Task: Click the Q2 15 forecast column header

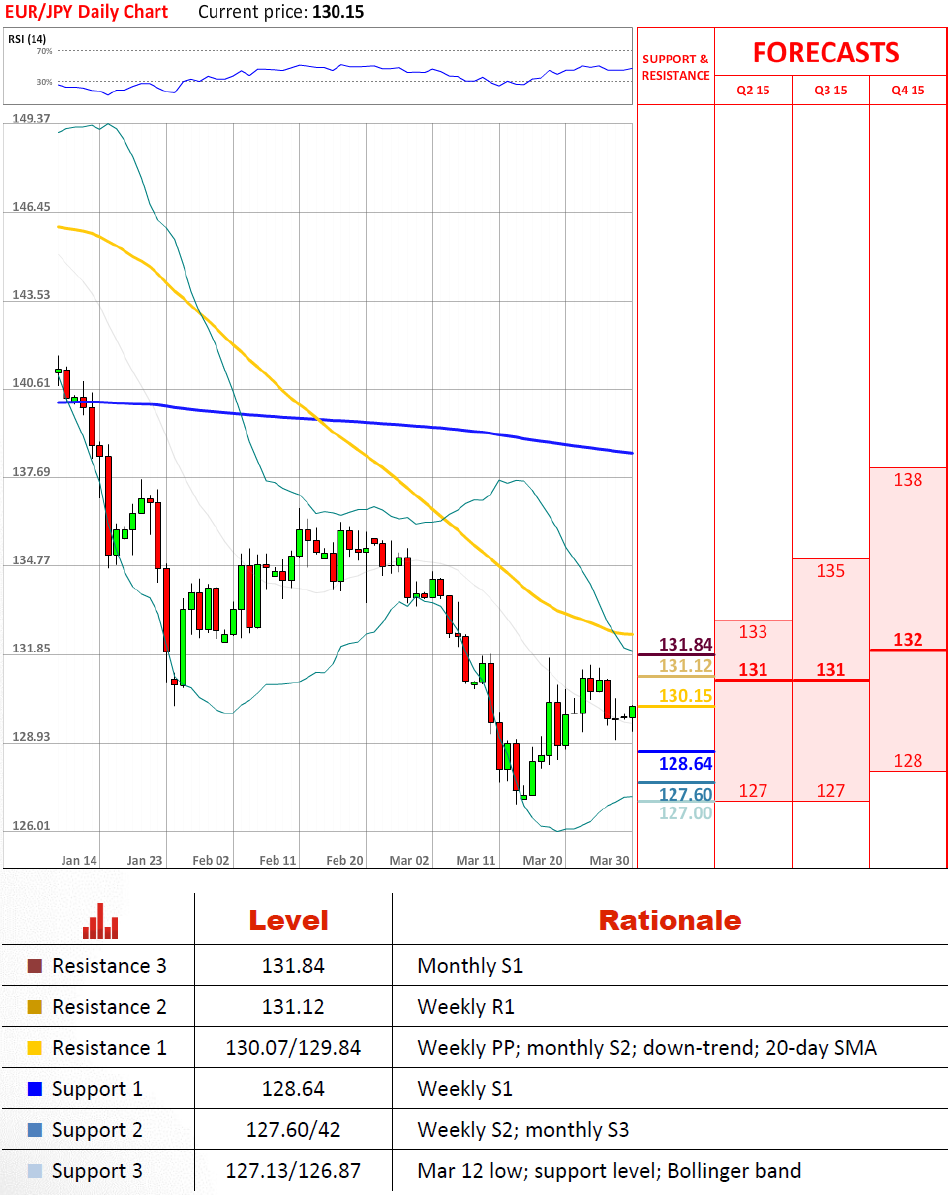Action: tap(753, 90)
